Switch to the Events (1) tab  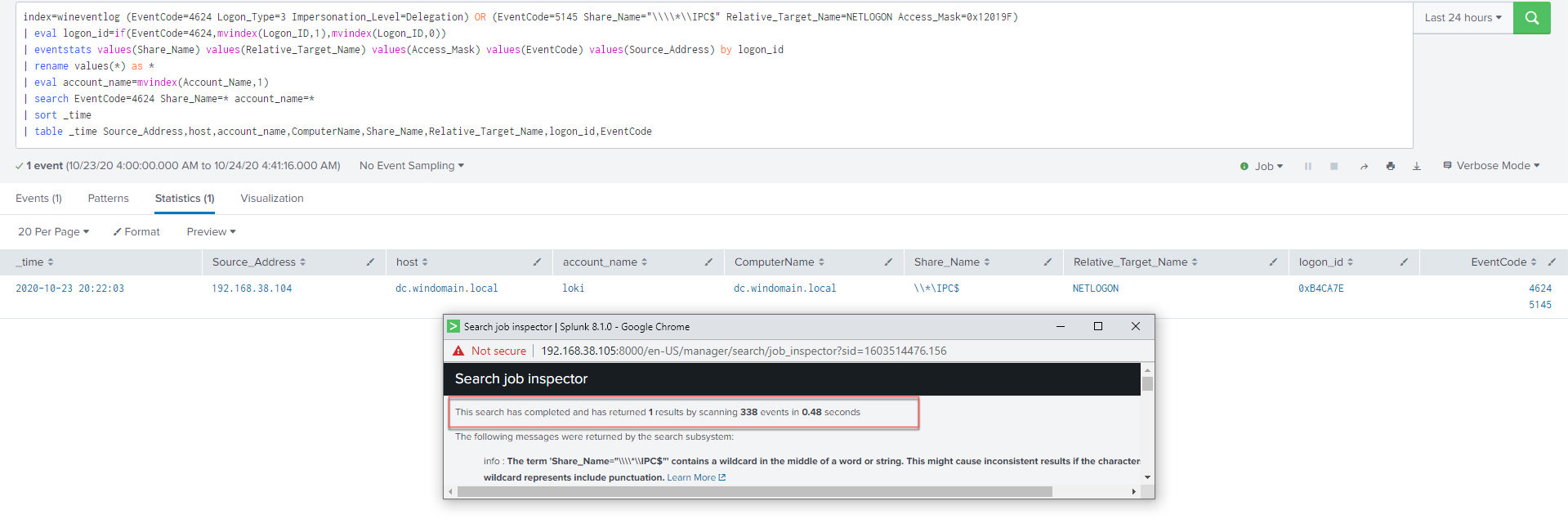point(38,198)
